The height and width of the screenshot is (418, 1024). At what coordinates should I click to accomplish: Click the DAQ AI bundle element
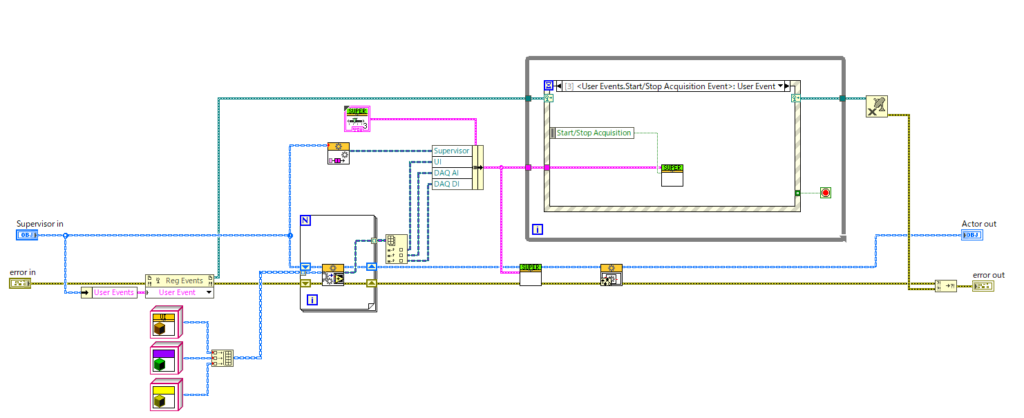451,173
